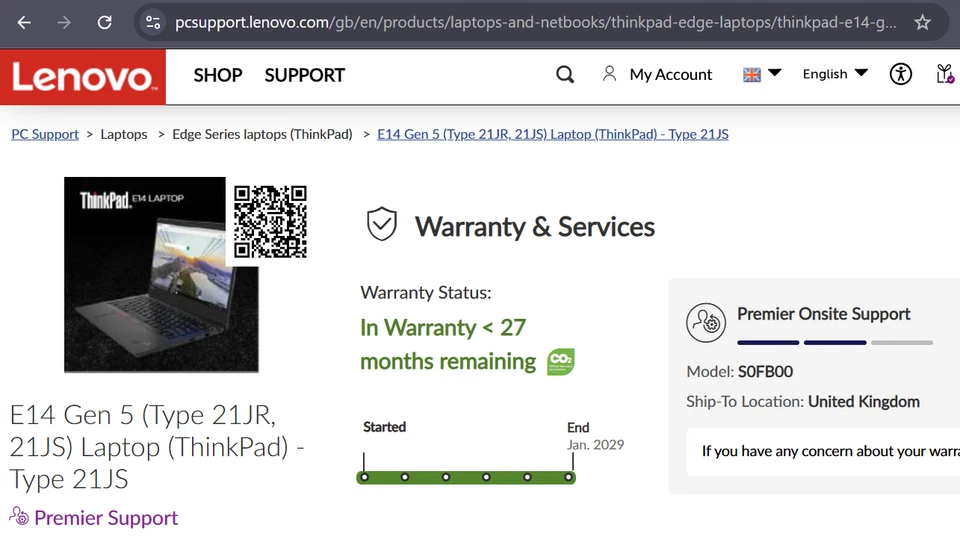This screenshot has height=545, width=960.
Task: Reload the page with the refresh icon
Action: 105,23
